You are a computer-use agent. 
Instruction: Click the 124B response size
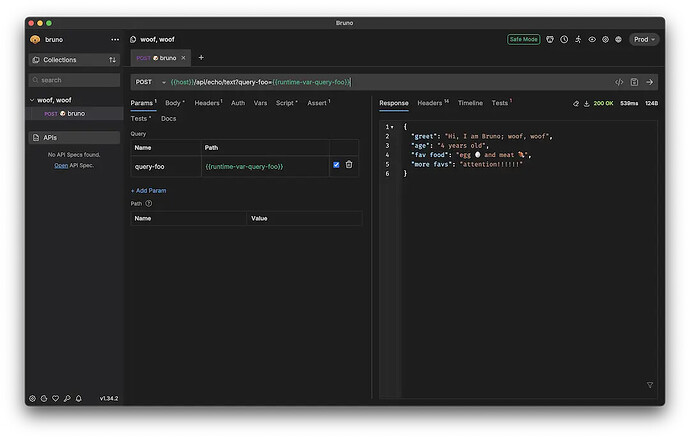coord(651,103)
